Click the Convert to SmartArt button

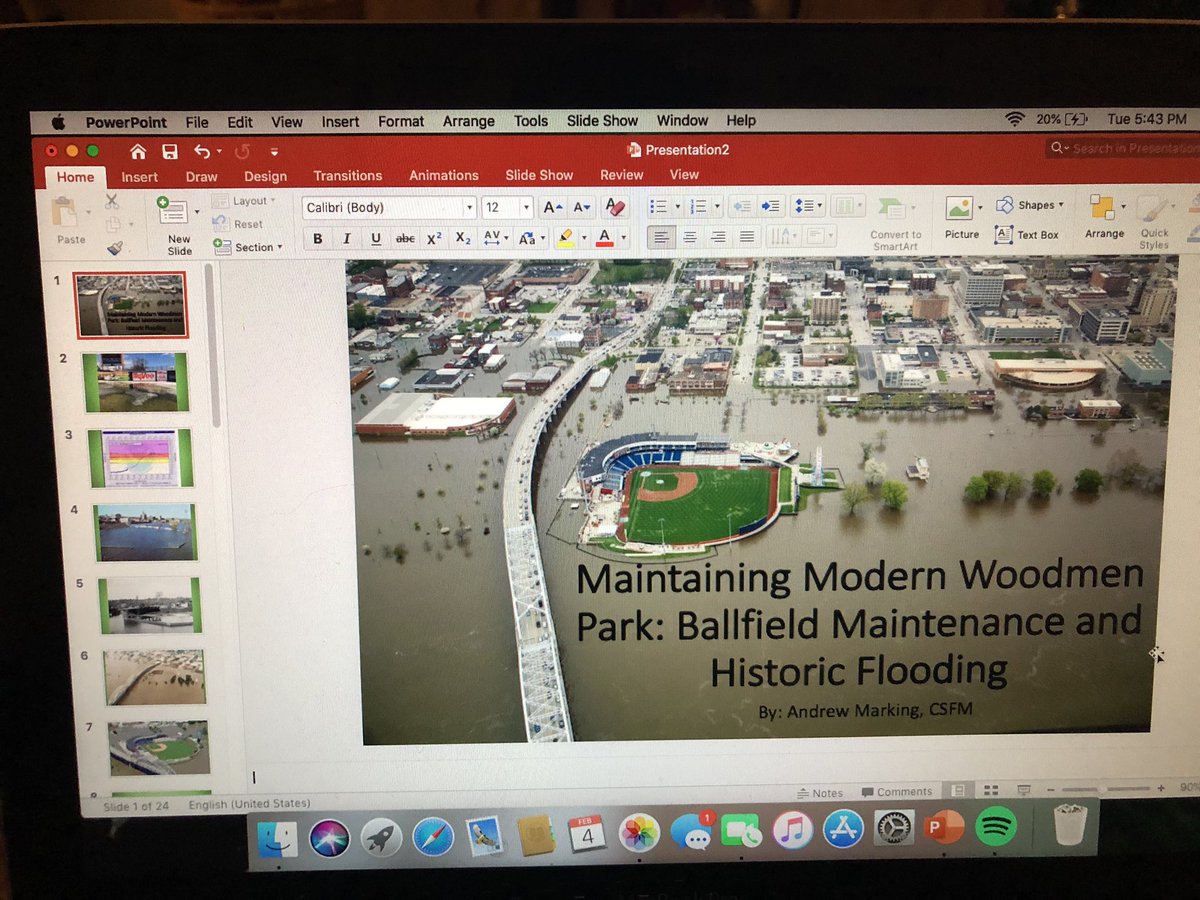895,222
